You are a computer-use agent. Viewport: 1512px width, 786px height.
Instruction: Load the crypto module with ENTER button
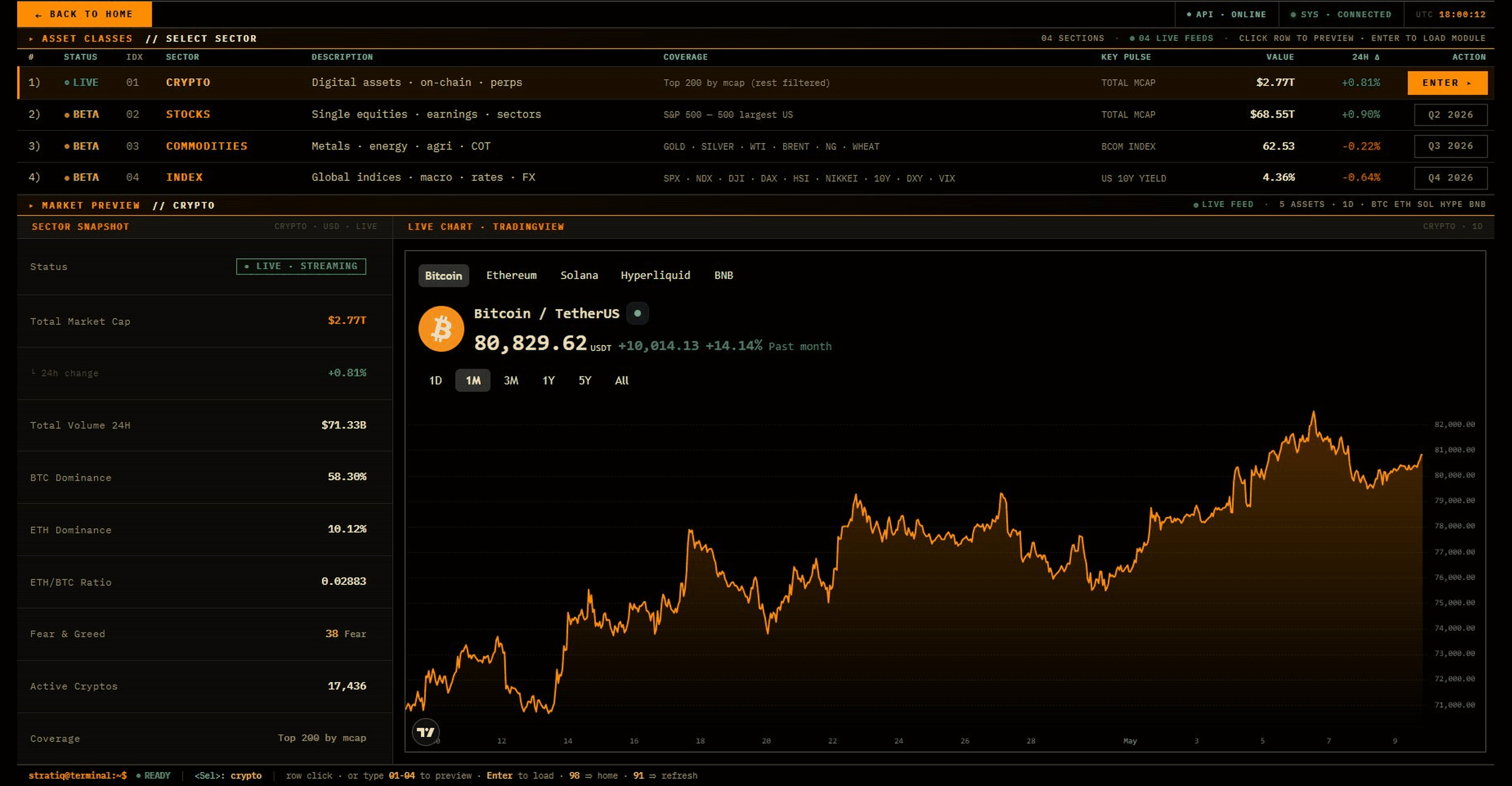pos(1447,83)
